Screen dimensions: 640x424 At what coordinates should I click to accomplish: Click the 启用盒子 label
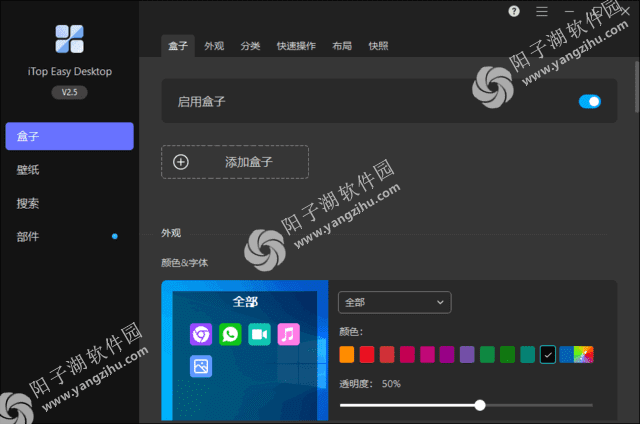coord(201,101)
